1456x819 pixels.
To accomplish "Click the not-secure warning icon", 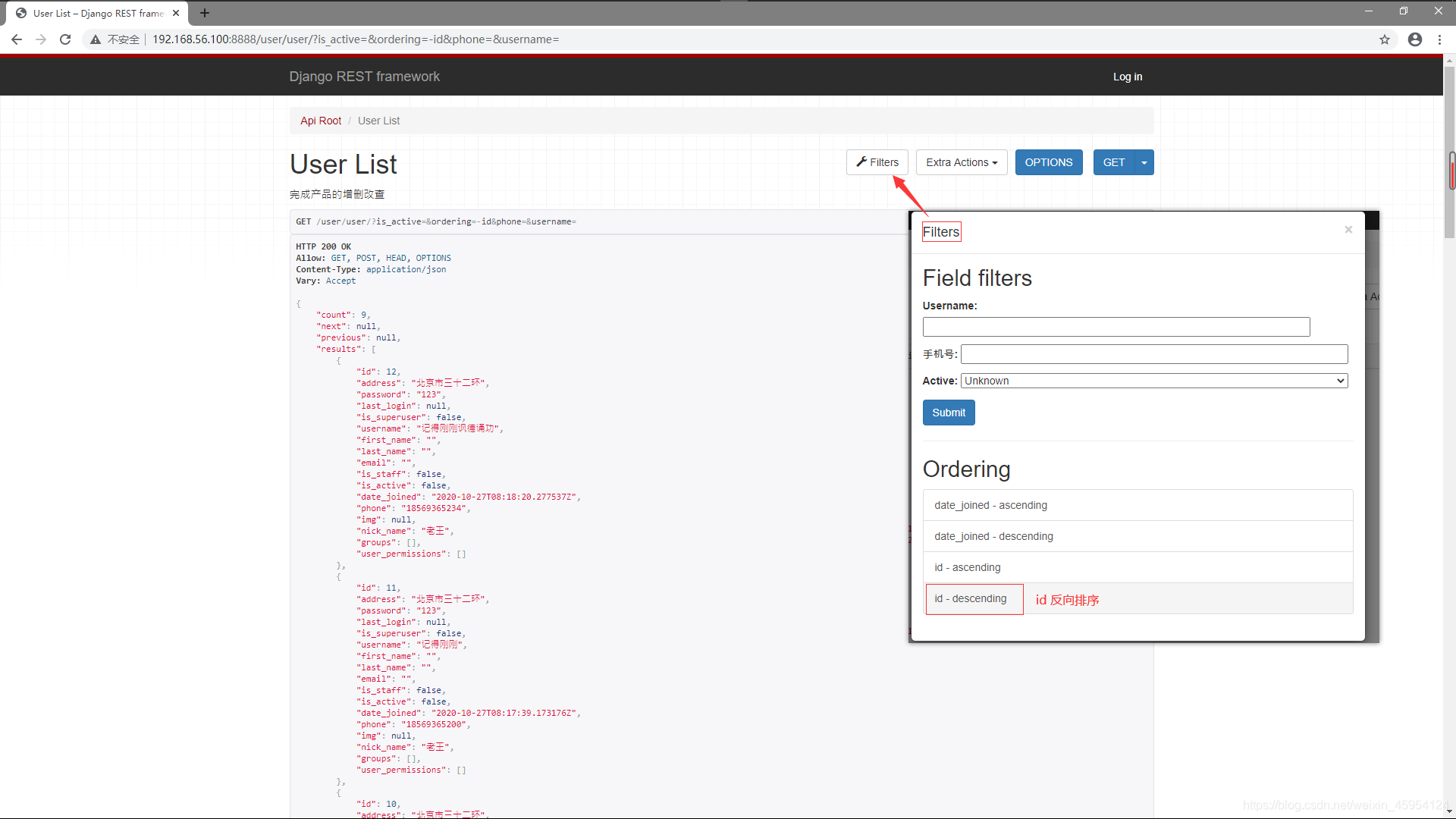I will pos(96,39).
